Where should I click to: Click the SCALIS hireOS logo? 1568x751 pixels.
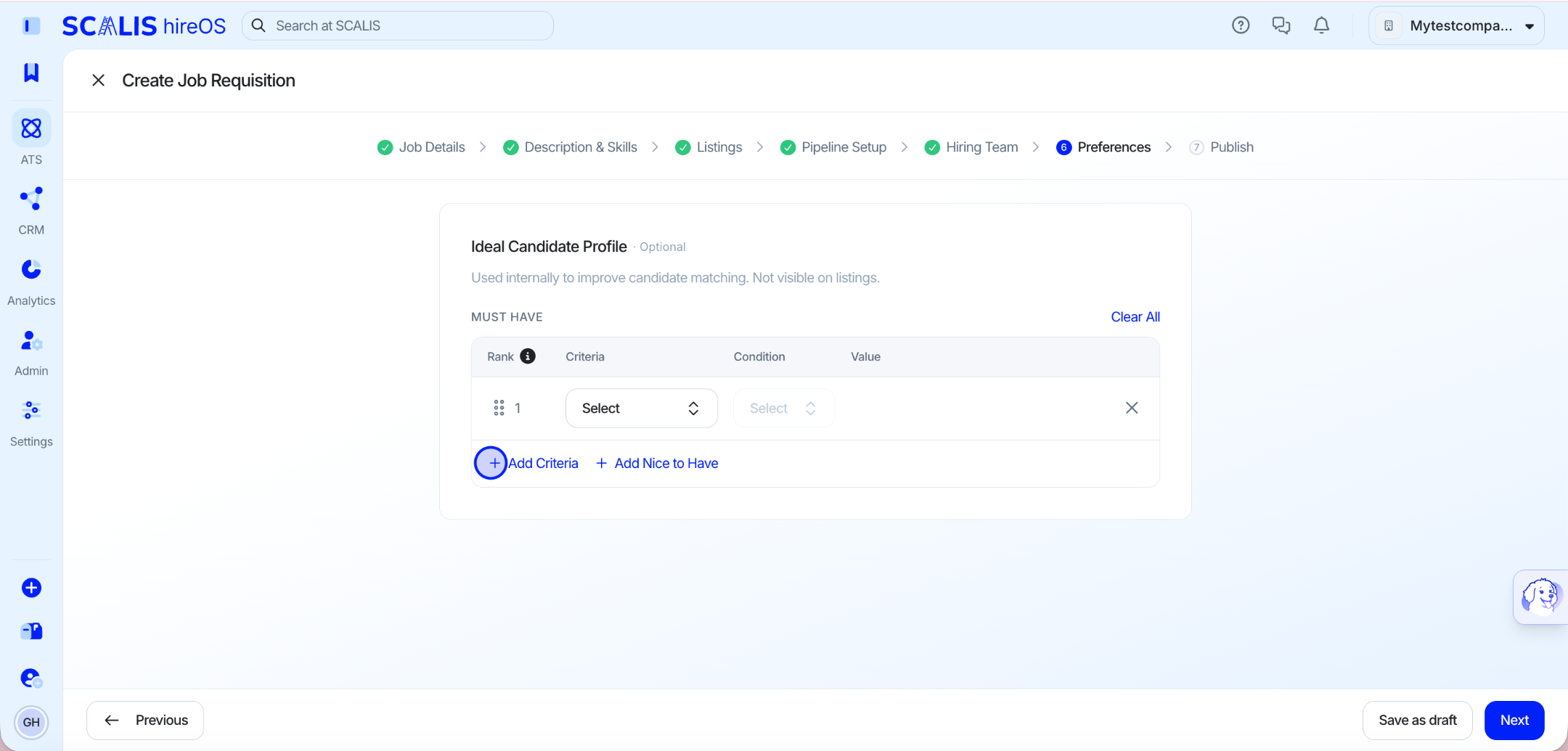144,26
